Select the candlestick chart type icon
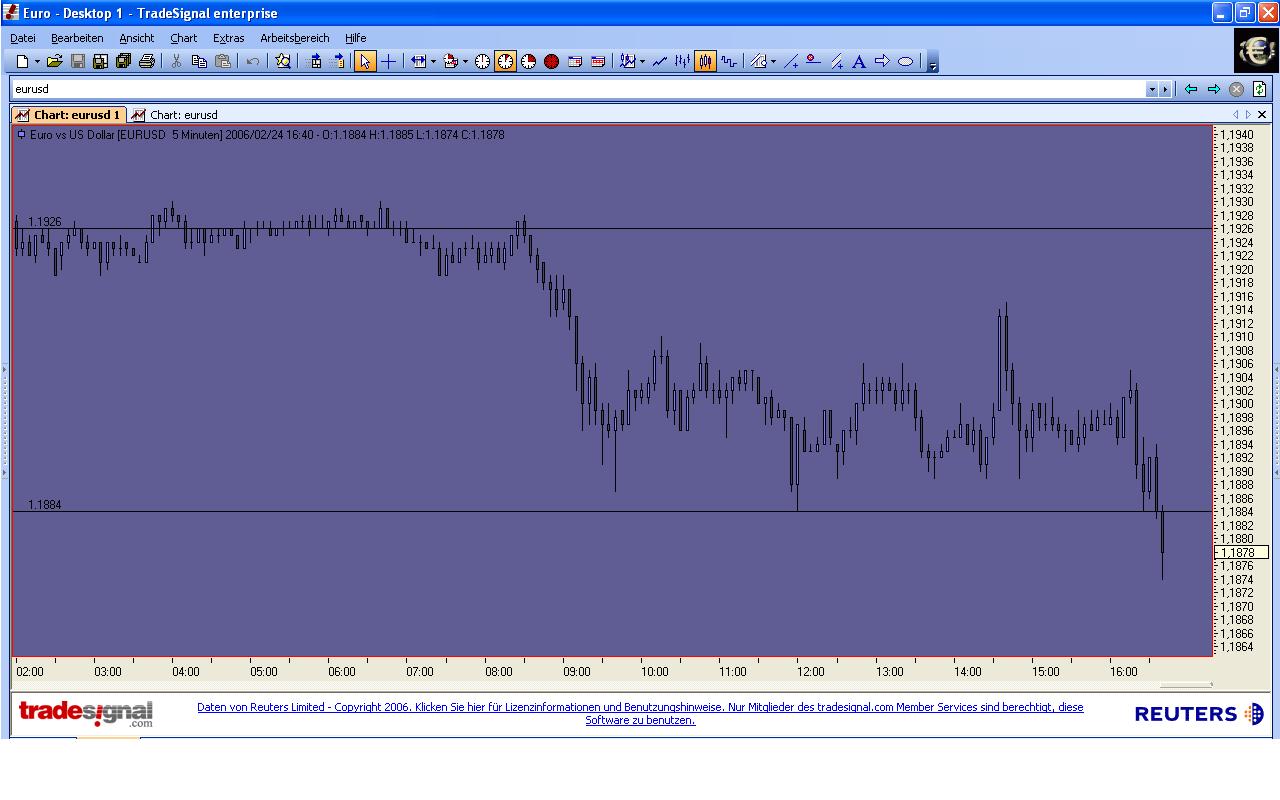 pyautogui.click(x=705, y=62)
